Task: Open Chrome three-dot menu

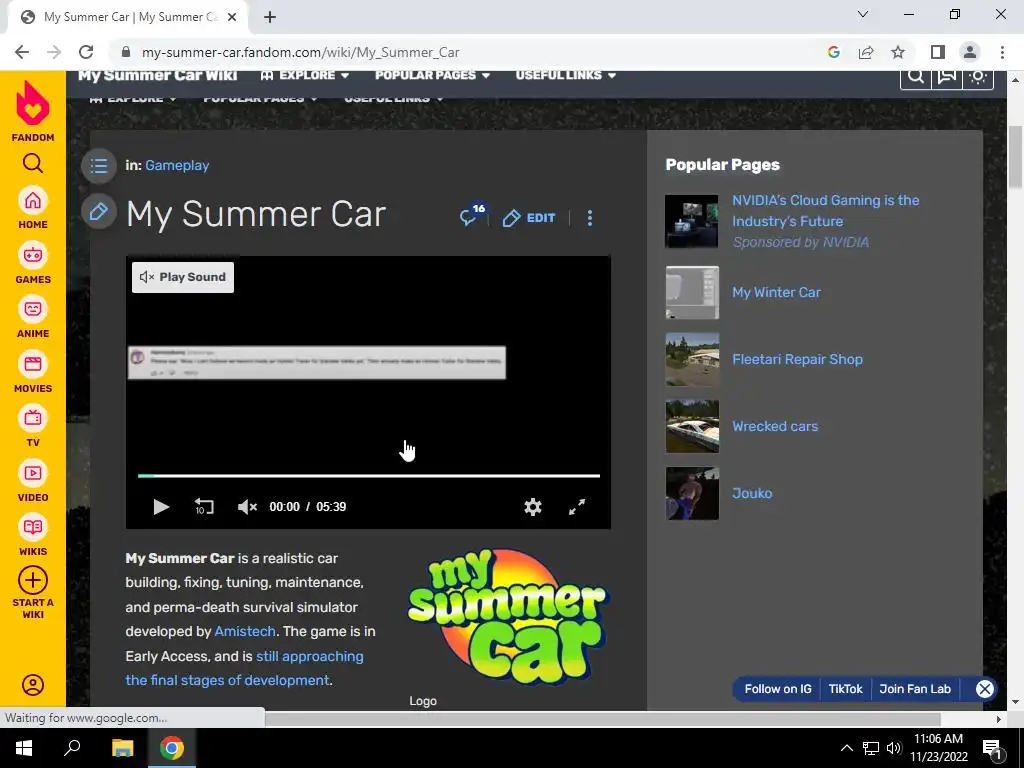Action: 1002,52
